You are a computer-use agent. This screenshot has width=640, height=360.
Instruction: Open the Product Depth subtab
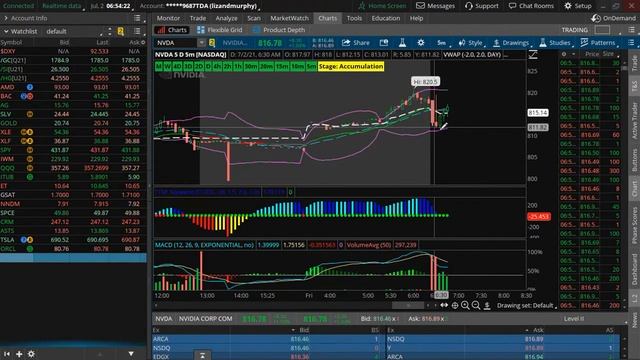[x=279, y=30]
